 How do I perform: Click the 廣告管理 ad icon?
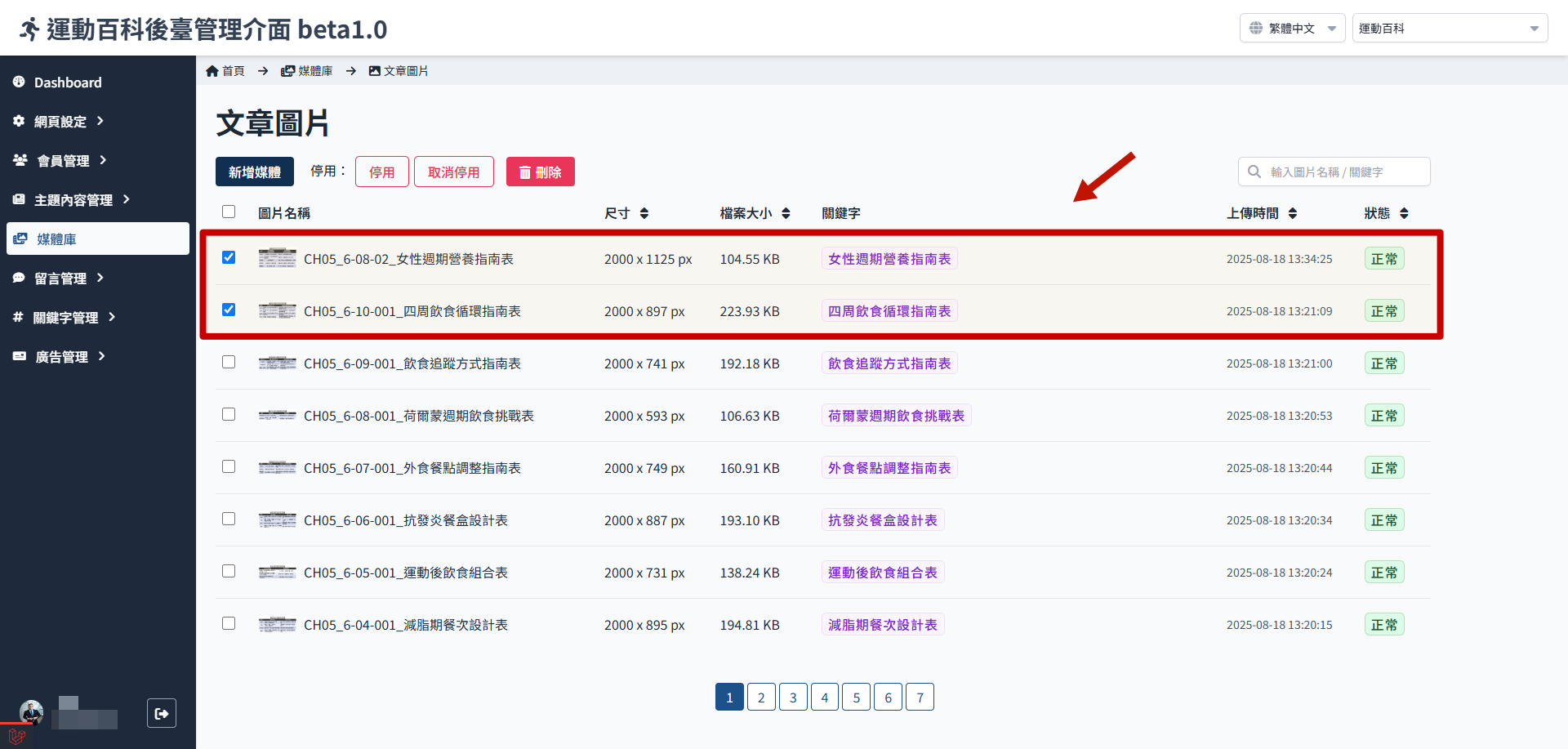(20, 356)
